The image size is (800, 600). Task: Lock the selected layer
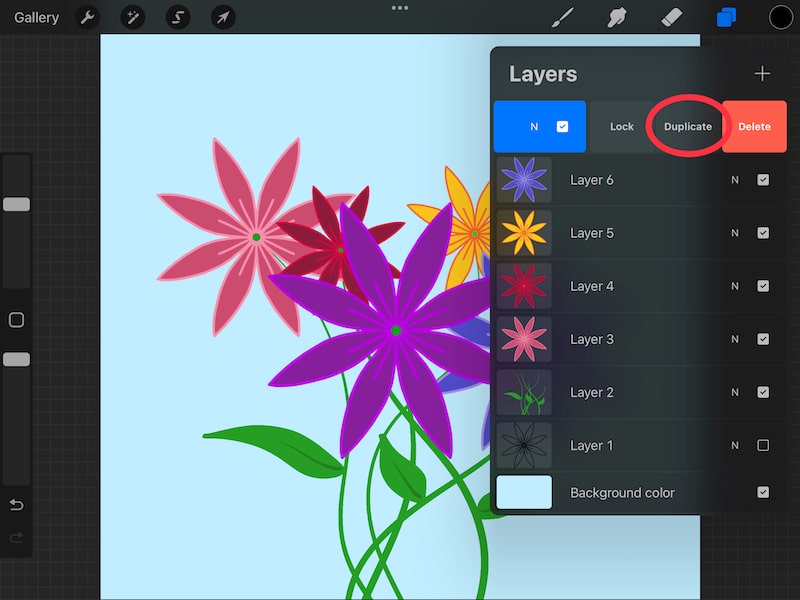(x=621, y=126)
